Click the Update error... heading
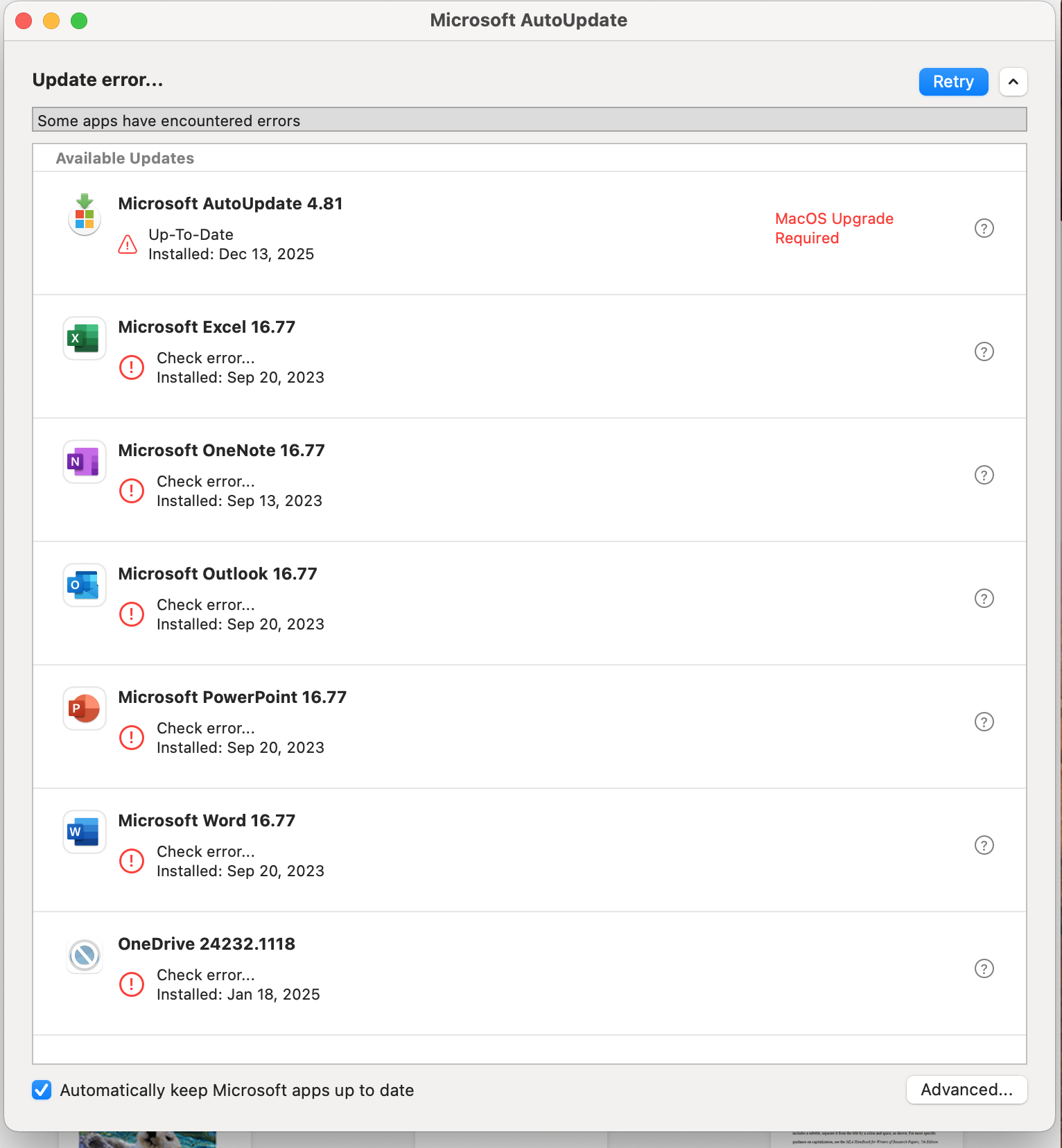 pos(98,80)
